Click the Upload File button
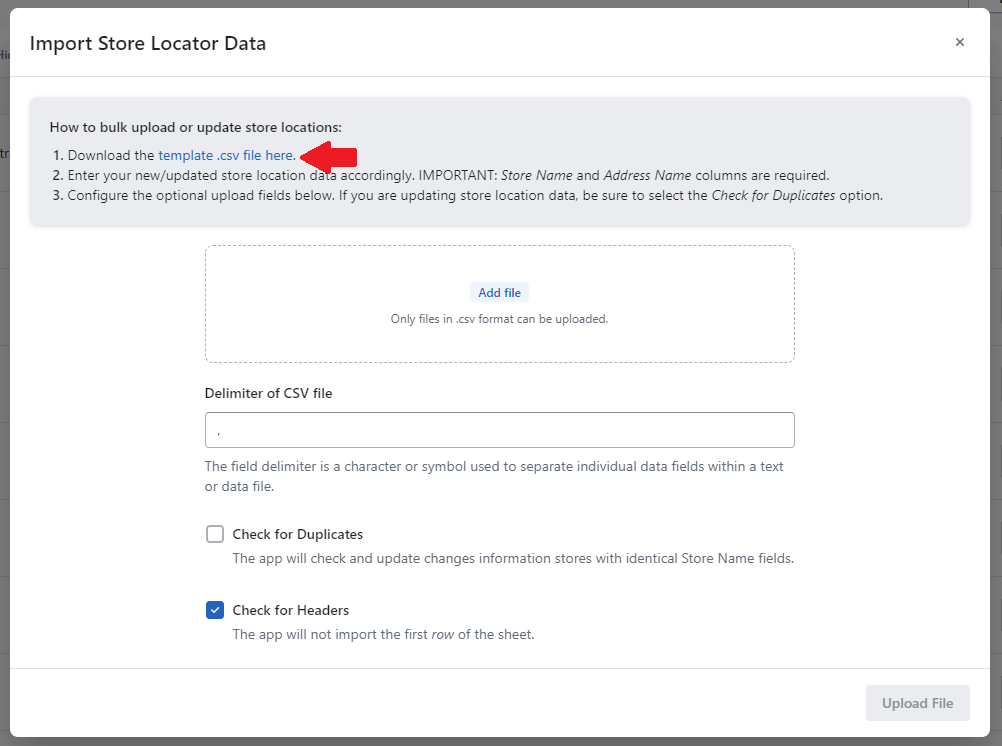This screenshot has height=746, width=1002. pos(917,703)
